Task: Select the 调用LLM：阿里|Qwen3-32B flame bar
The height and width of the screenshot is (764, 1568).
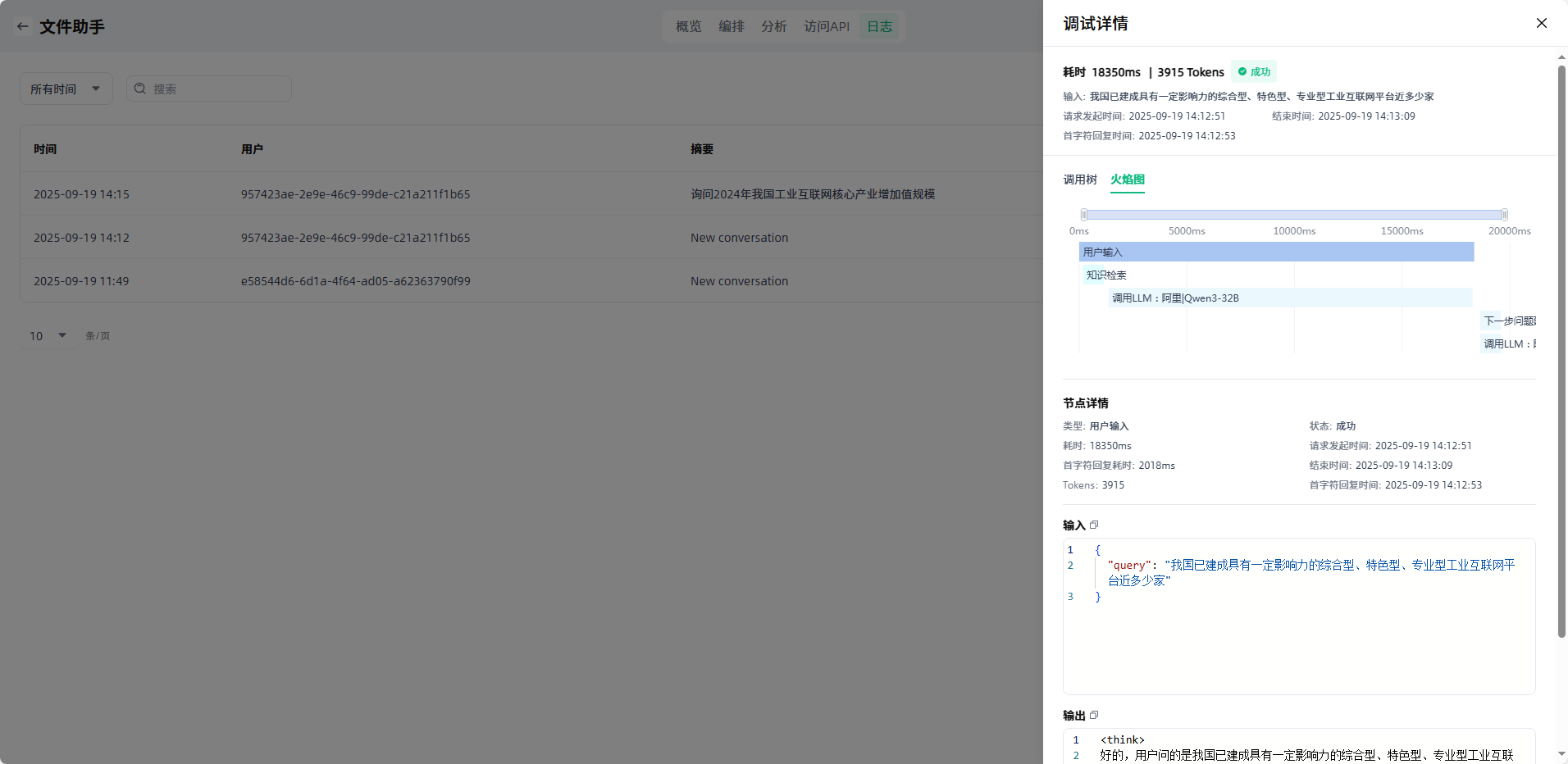Action: [x=1290, y=298]
